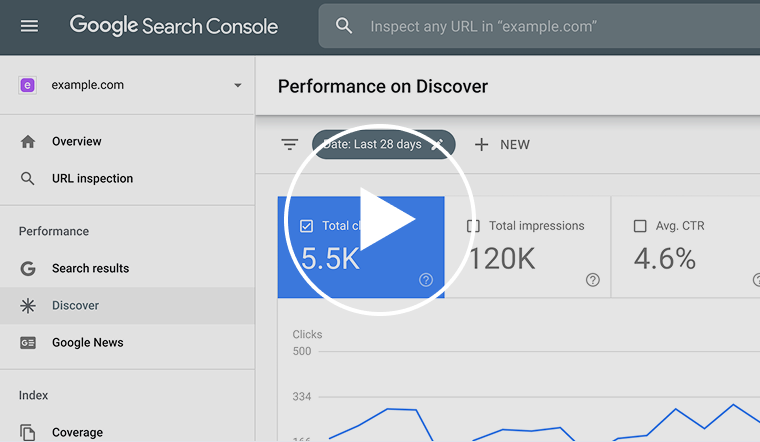The width and height of the screenshot is (760, 442).
Task: Click the plus icon beside NEW
Action: pyautogui.click(x=481, y=144)
